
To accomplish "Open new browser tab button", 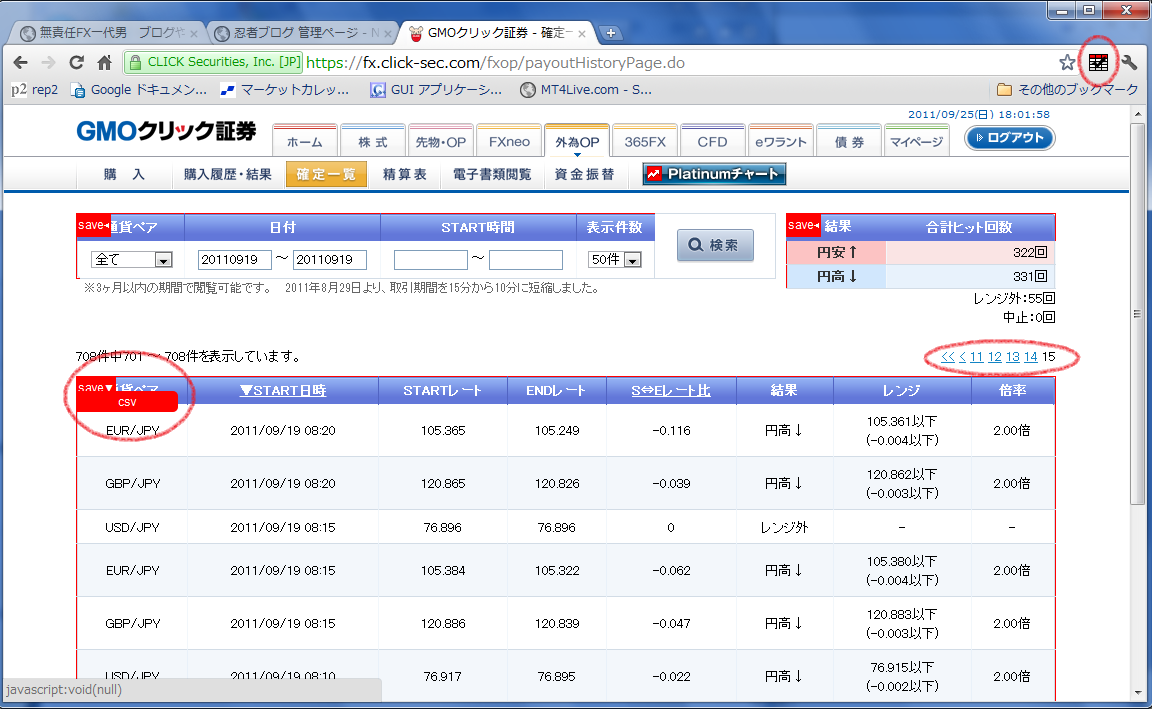I will (x=611, y=33).
